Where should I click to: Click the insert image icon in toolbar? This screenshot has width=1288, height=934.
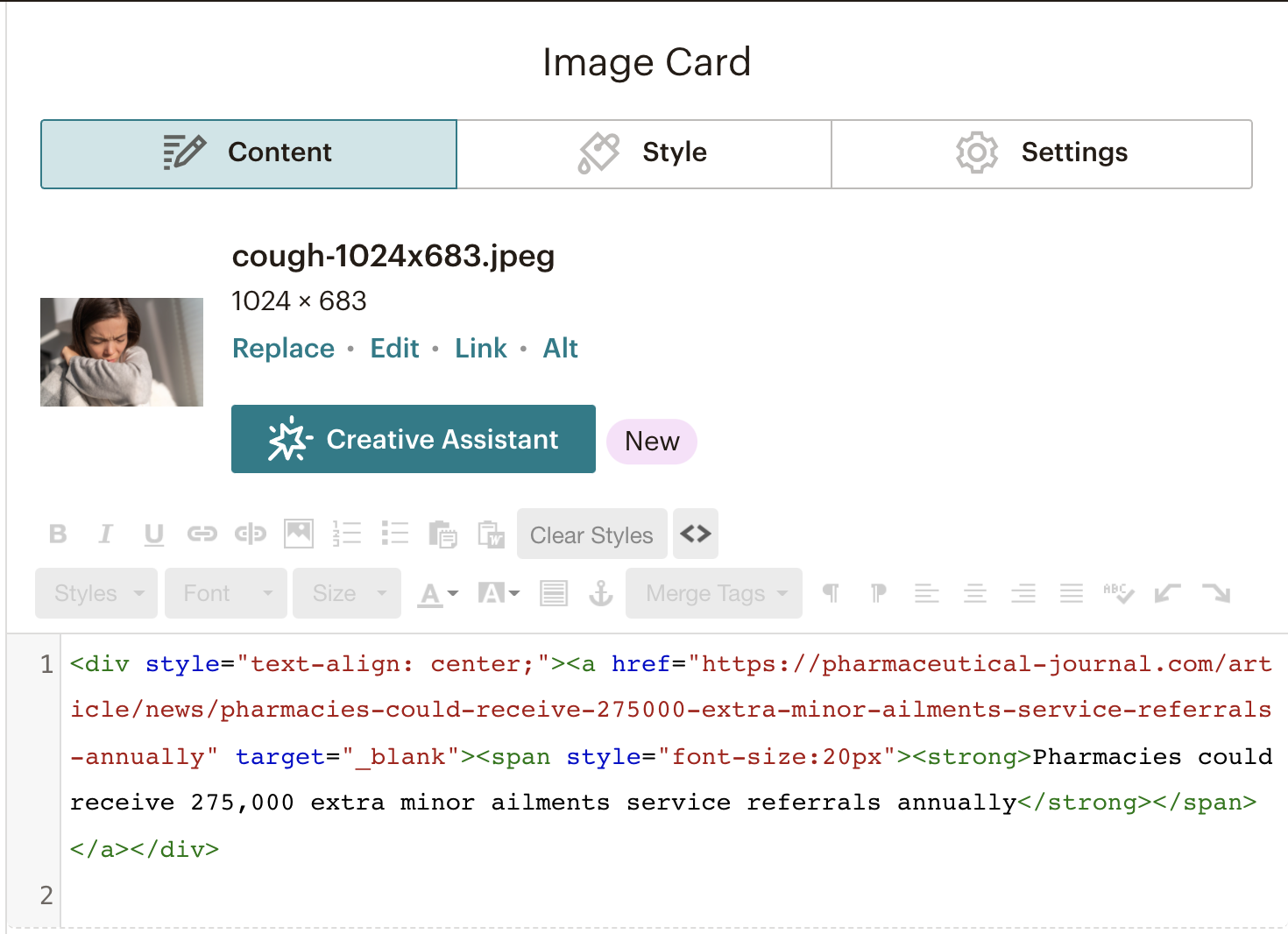299,534
